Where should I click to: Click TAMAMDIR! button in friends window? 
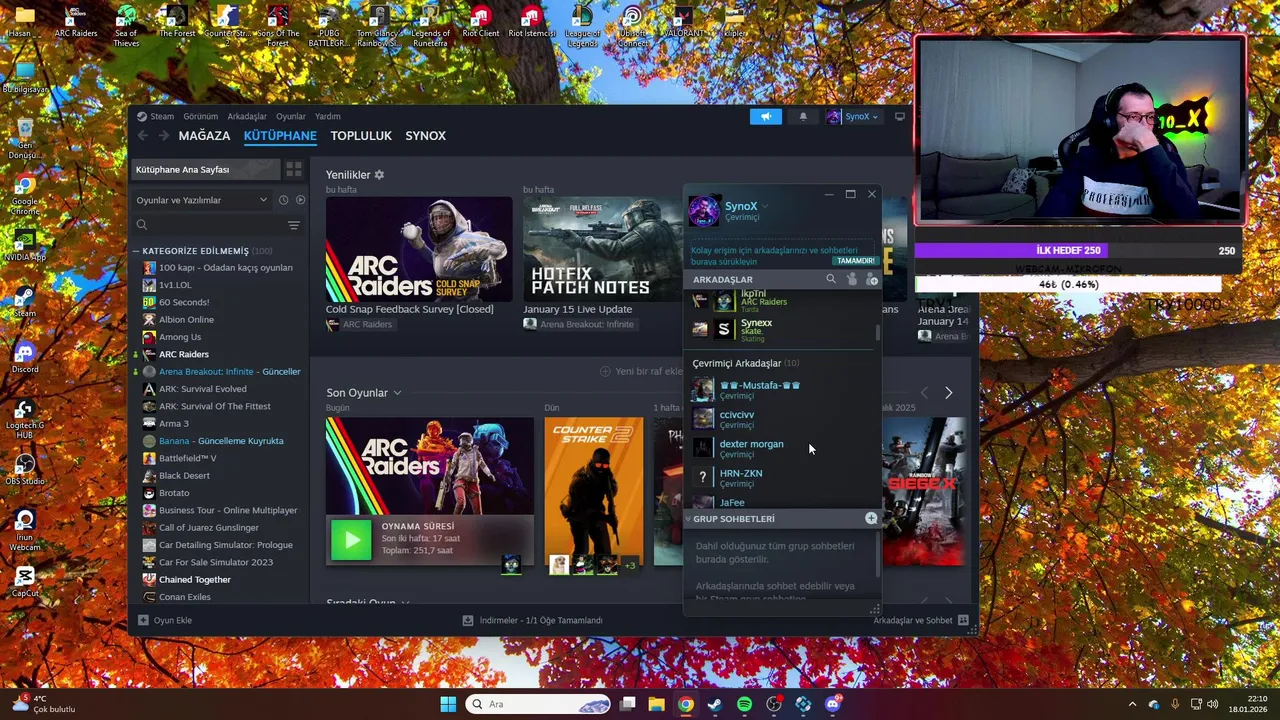855,261
